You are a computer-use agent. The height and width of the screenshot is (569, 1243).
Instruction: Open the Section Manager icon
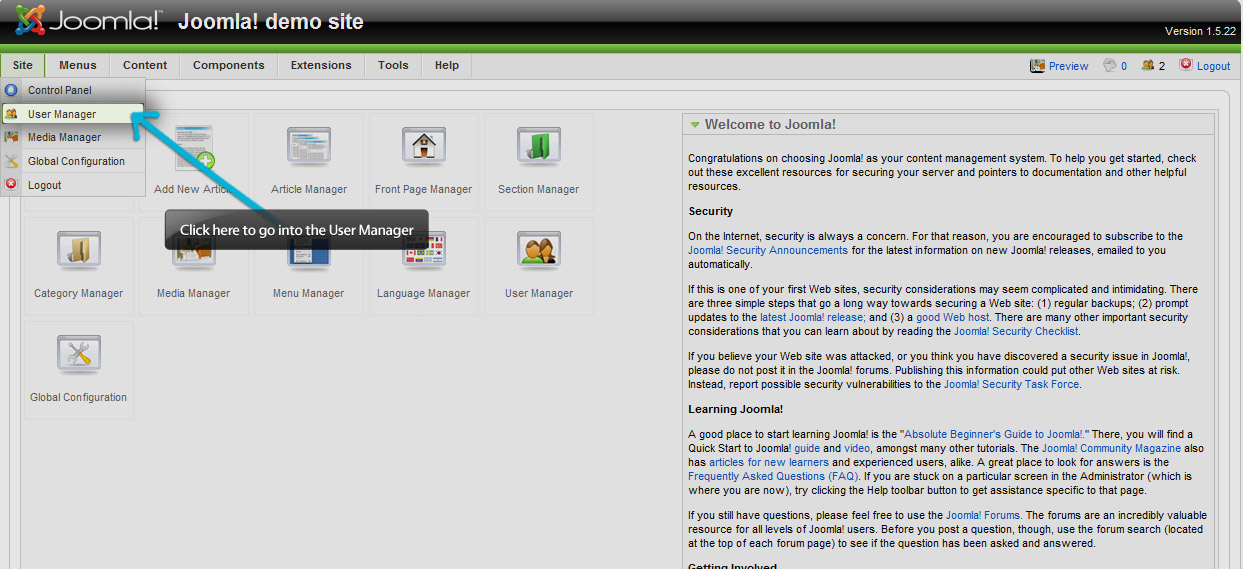point(538,147)
